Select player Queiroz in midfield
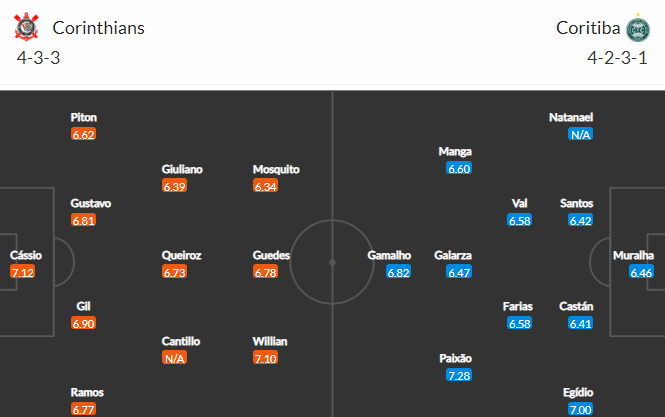Image resolution: width=665 pixels, height=417 pixels. [x=182, y=255]
